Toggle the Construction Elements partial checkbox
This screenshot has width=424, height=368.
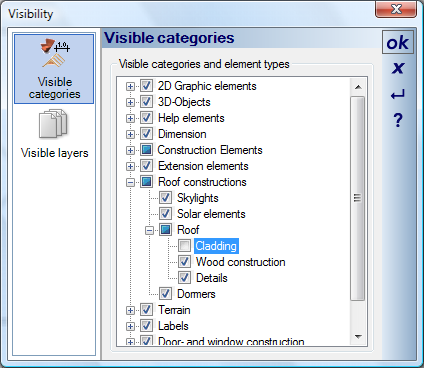coord(146,150)
